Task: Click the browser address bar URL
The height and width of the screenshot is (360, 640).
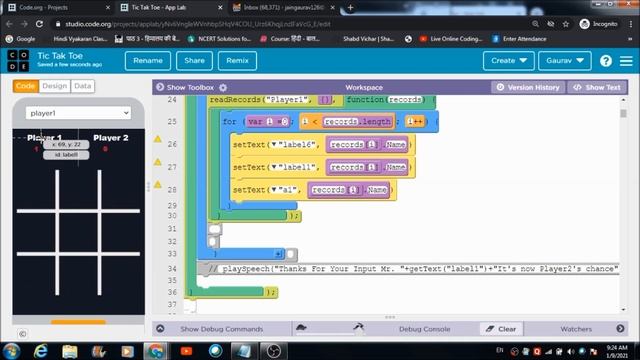Action: point(198,24)
